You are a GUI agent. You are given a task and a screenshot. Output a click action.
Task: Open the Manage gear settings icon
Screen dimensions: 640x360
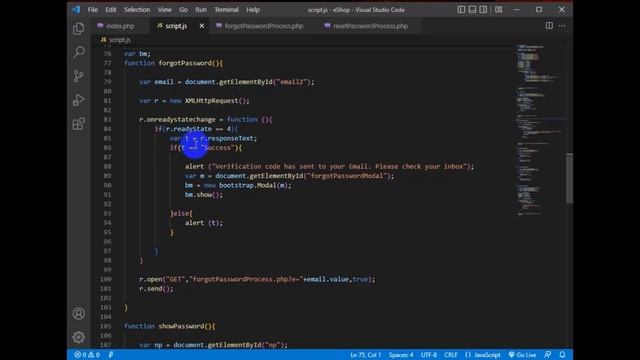tap(78, 337)
